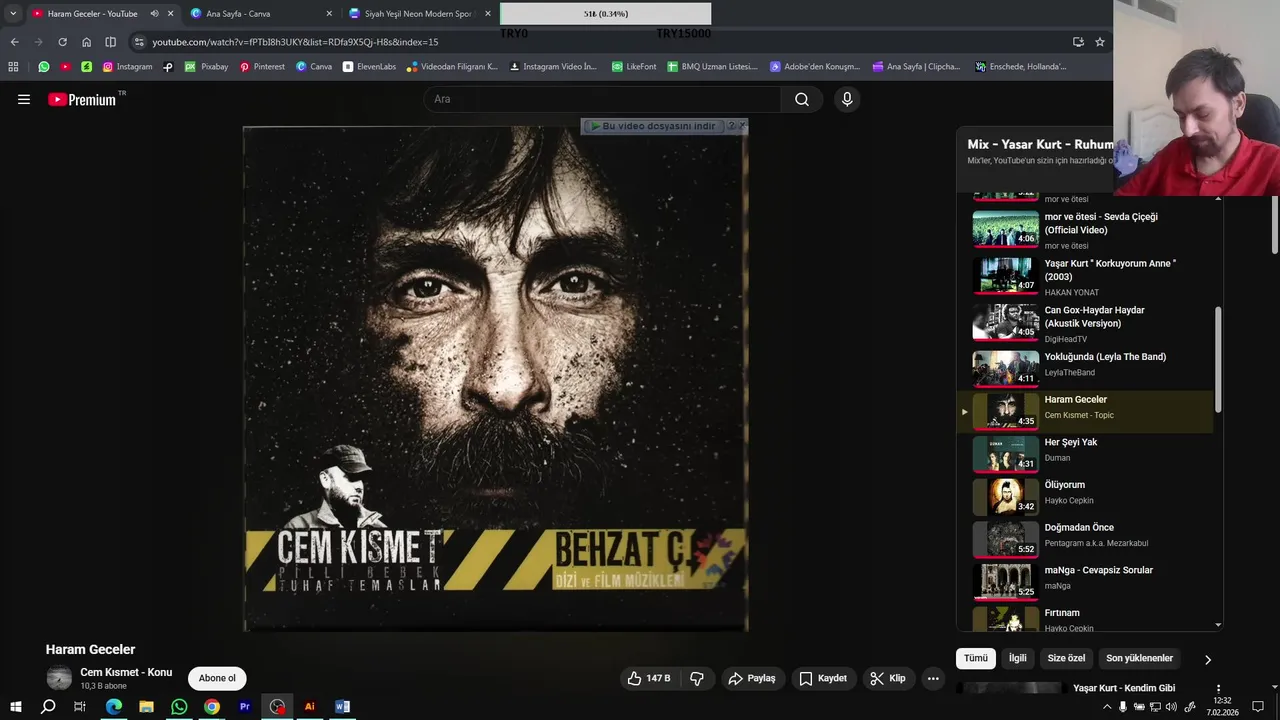This screenshot has width=1280, height=720.
Task: Open browser tab search dropdown arrow
Action: coord(13,14)
